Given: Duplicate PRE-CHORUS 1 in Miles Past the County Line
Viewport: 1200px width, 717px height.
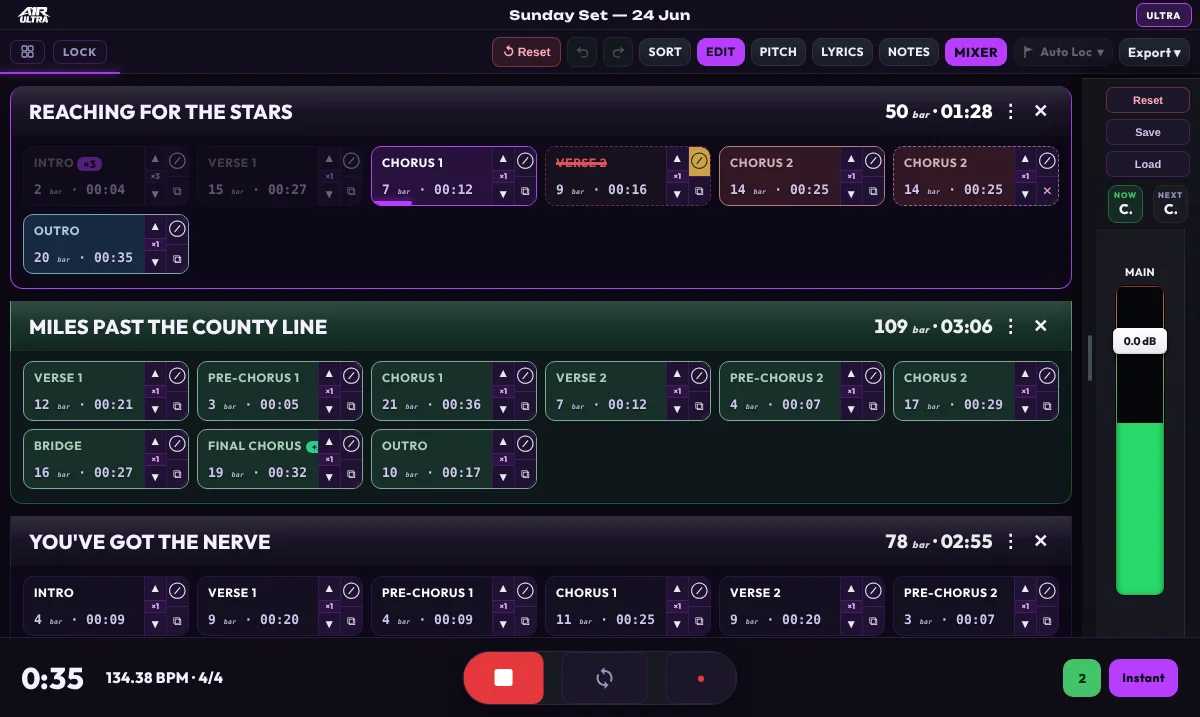Looking at the screenshot, I should tap(351, 406).
